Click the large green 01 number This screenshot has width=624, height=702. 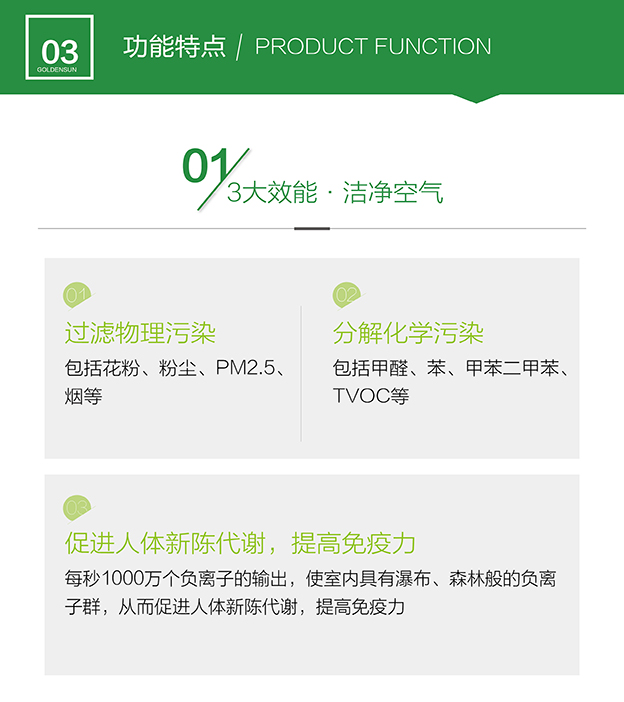click(x=203, y=166)
